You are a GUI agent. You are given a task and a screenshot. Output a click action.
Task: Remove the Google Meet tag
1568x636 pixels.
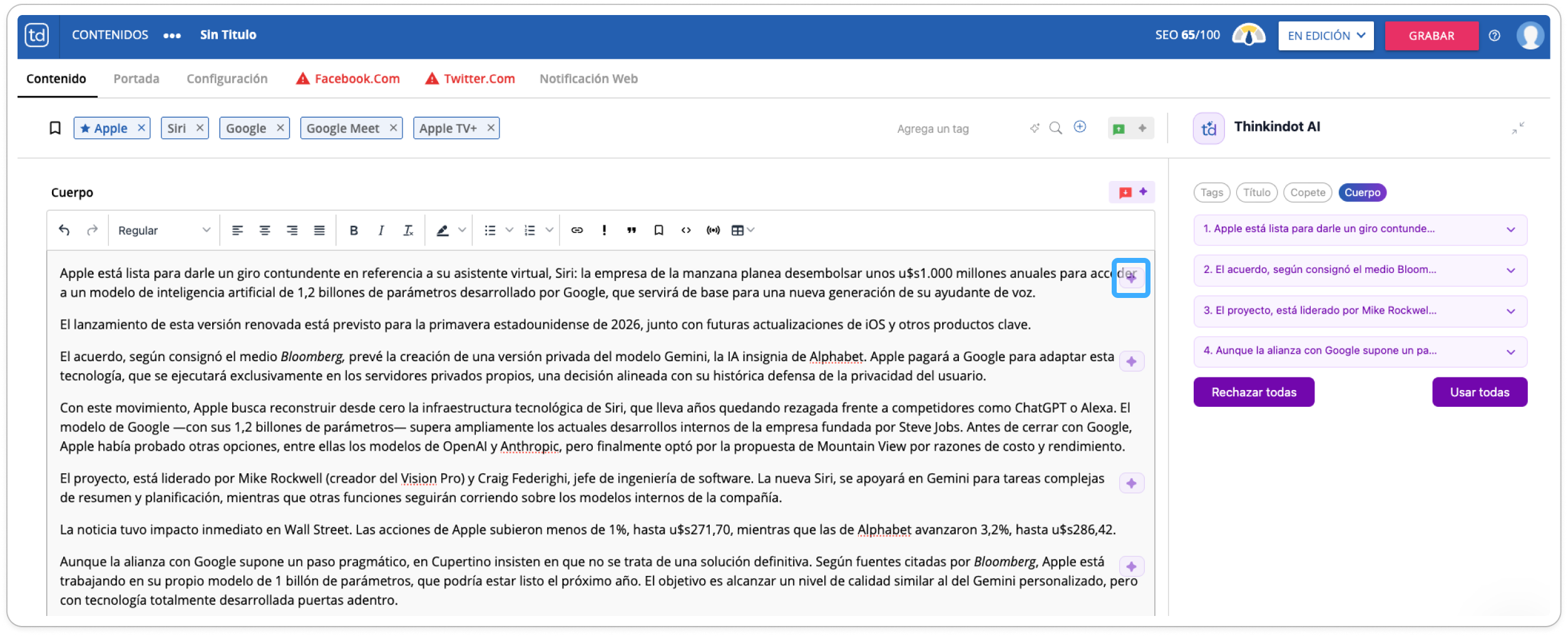point(393,128)
